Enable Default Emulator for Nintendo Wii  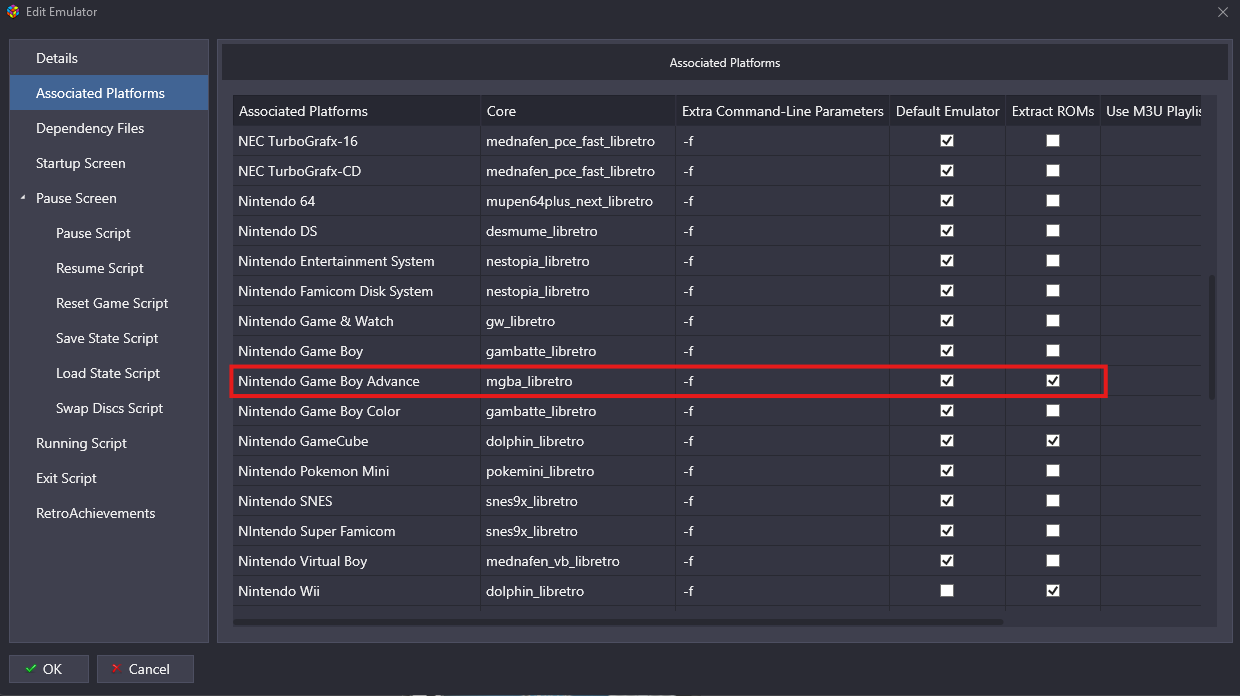tap(947, 591)
